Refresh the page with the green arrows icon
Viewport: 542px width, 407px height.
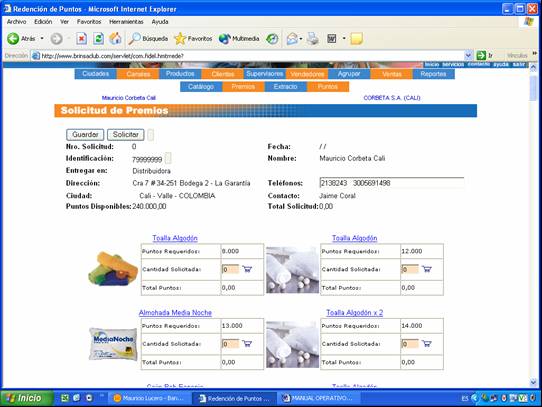click(x=99, y=39)
